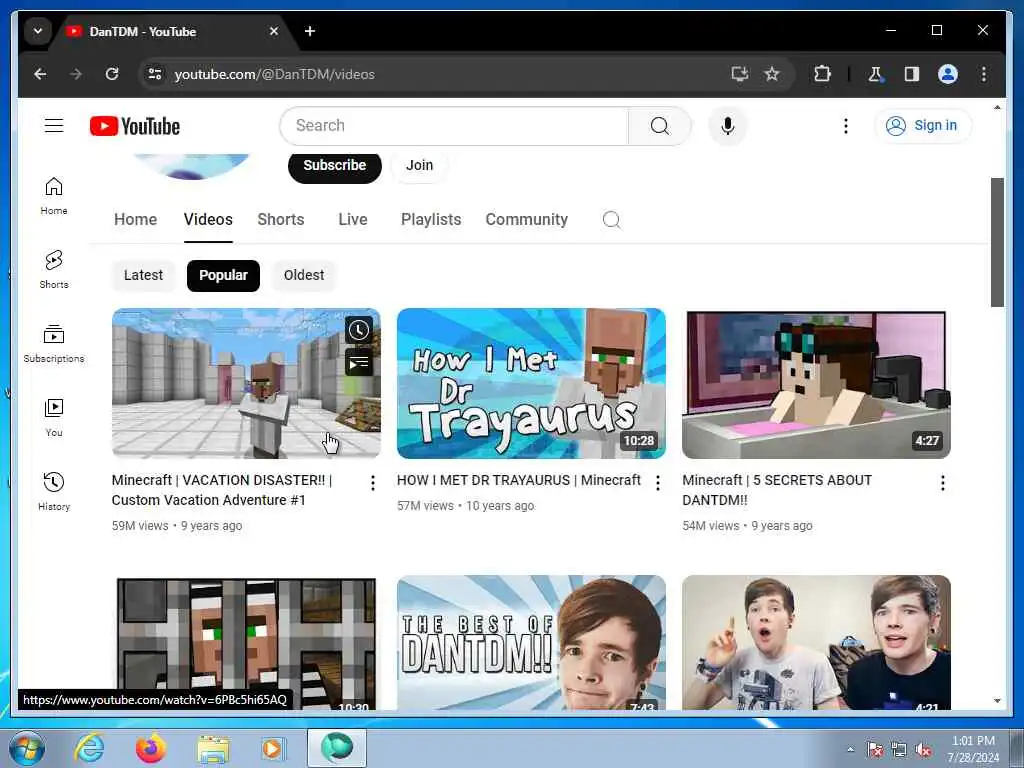Click install app icon in address bar
This screenshot has width=1024, height=768.
pos(739,74)
